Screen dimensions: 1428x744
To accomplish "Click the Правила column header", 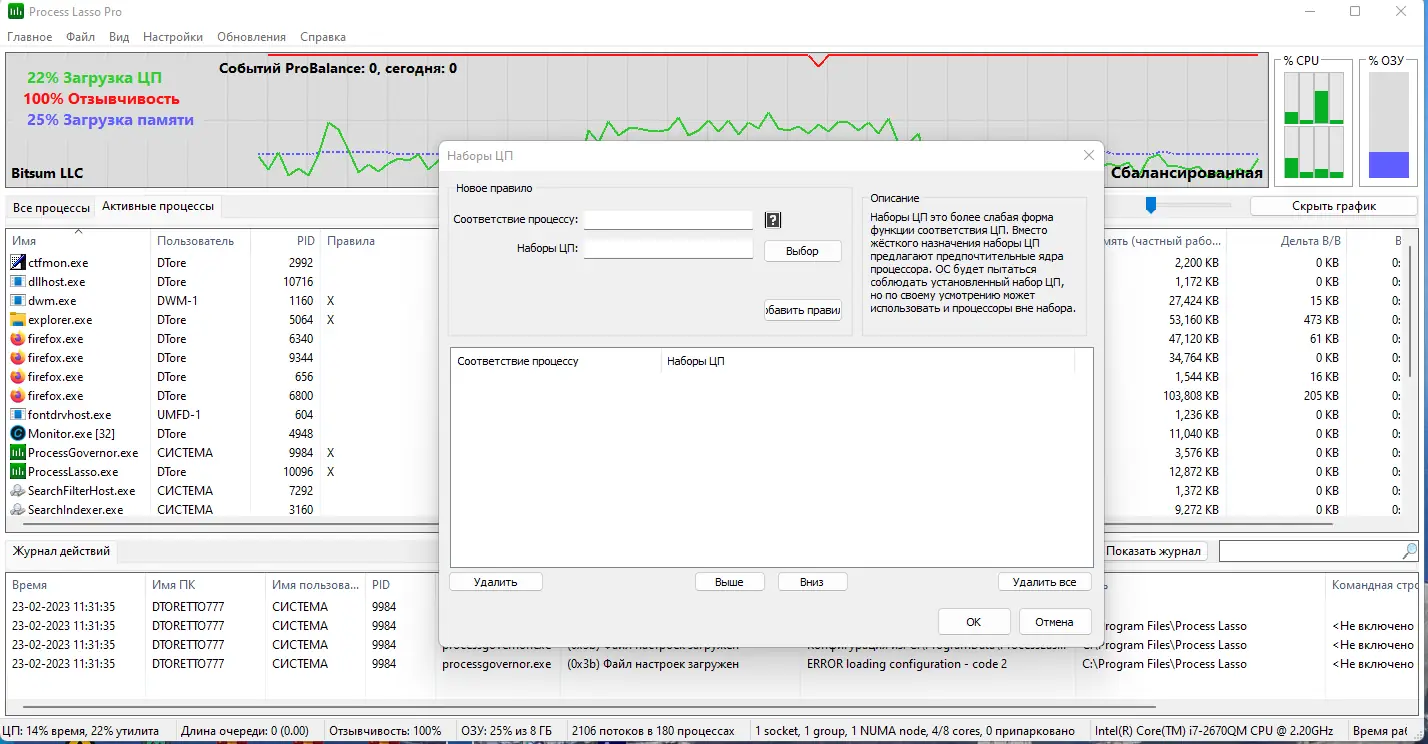I will point(351,241).
